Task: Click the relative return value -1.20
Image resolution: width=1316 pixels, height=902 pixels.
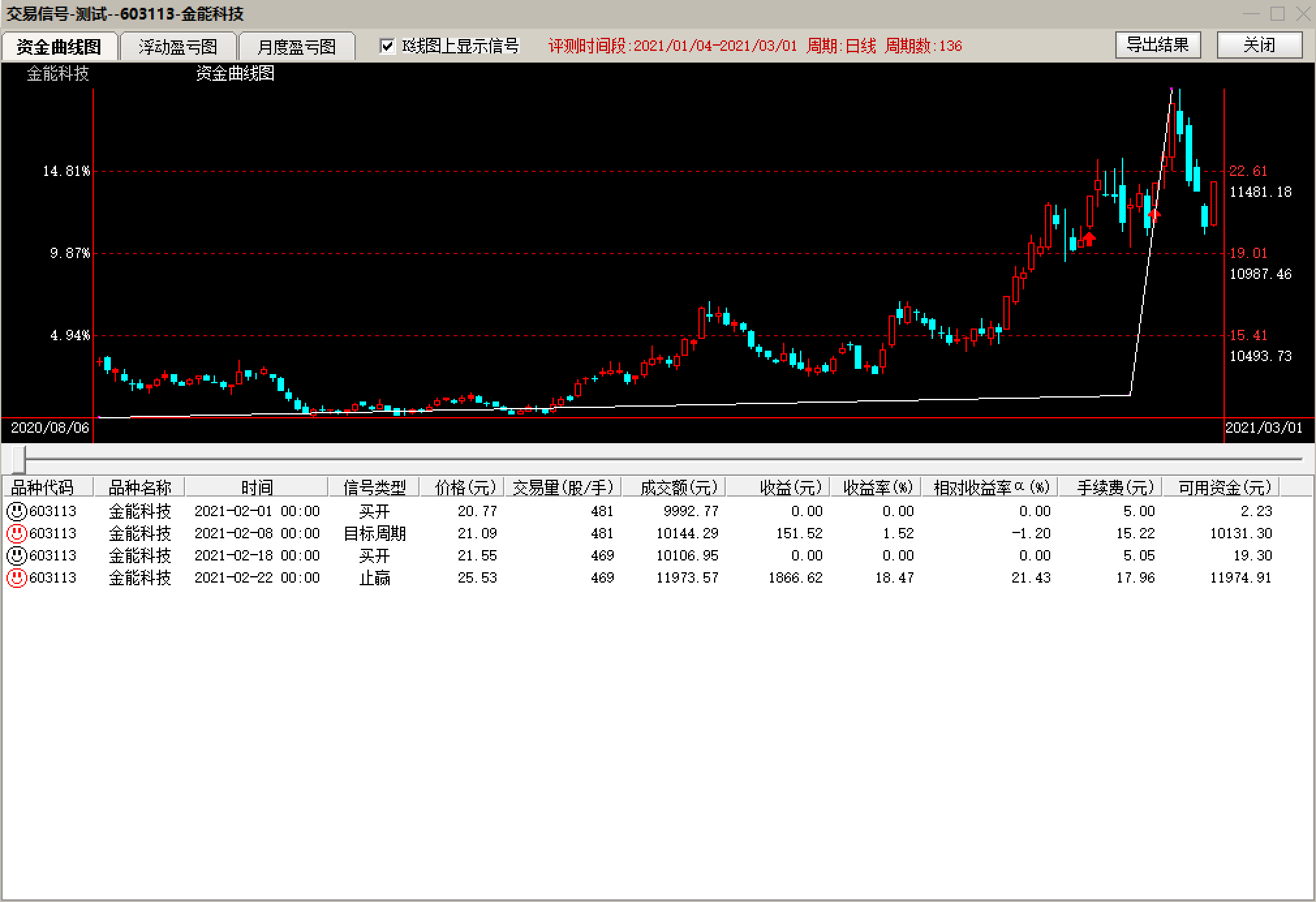Action: point(1031,533)
